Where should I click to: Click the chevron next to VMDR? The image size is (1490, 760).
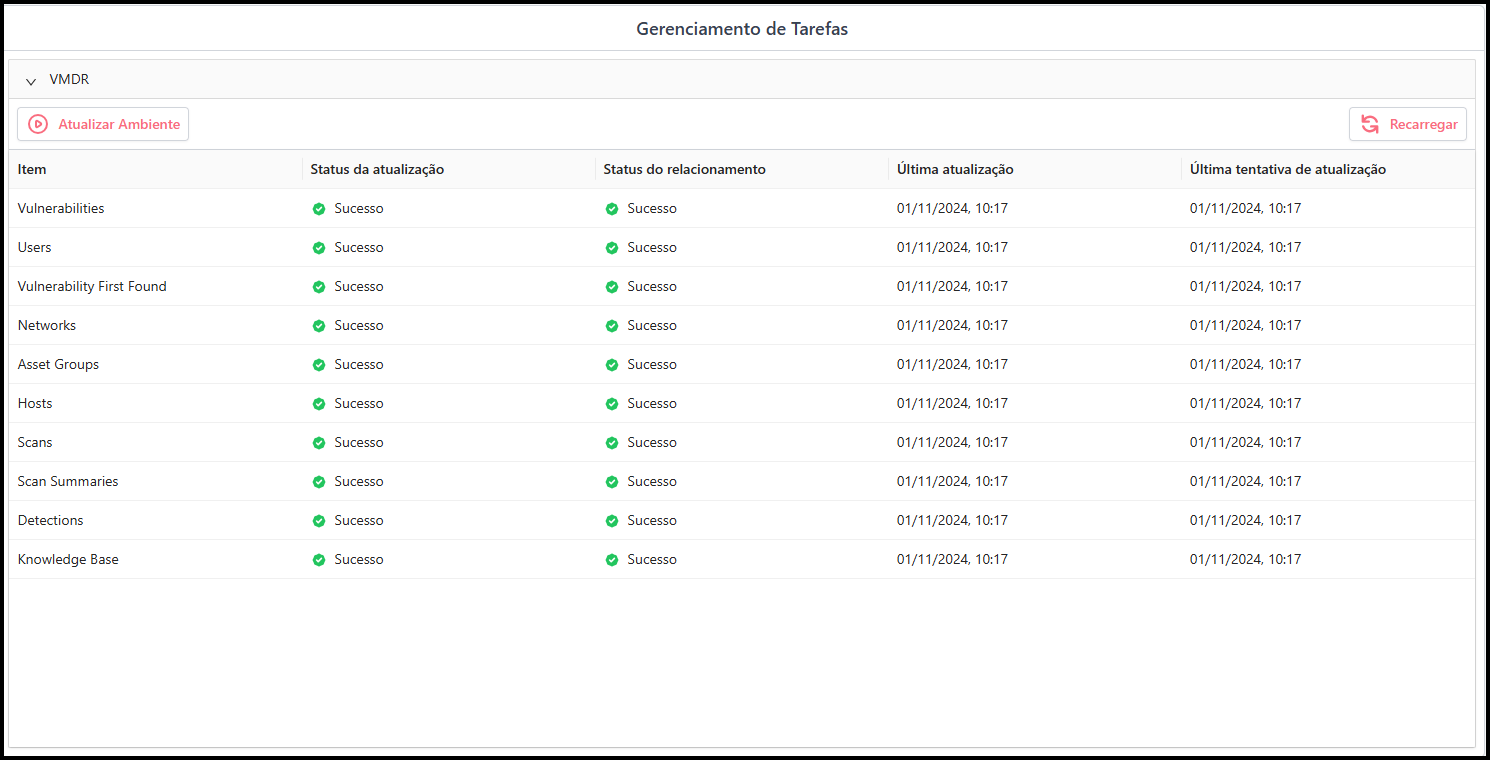click(30, 80)
